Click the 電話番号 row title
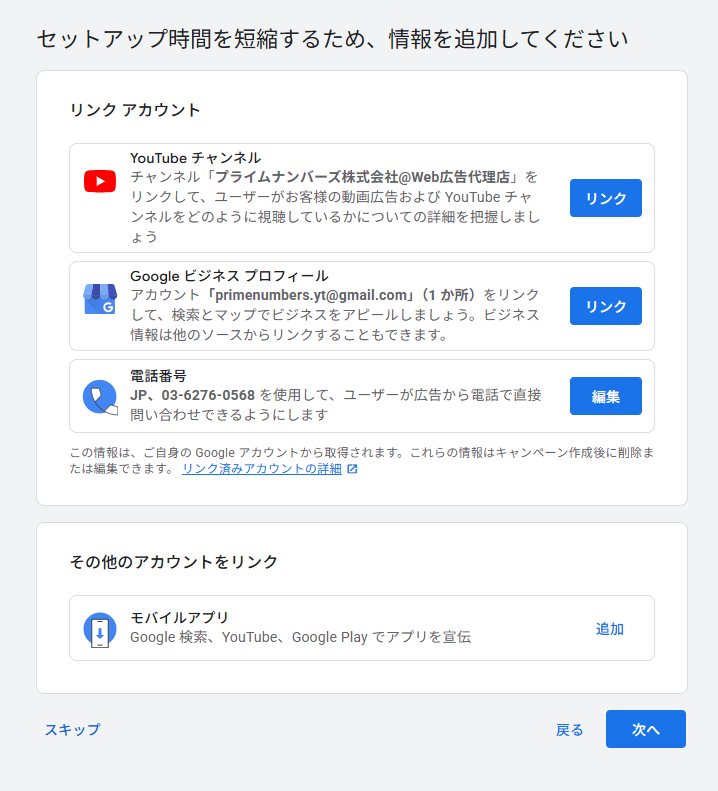Screen dimensions: 718x791 pos(158,376)
